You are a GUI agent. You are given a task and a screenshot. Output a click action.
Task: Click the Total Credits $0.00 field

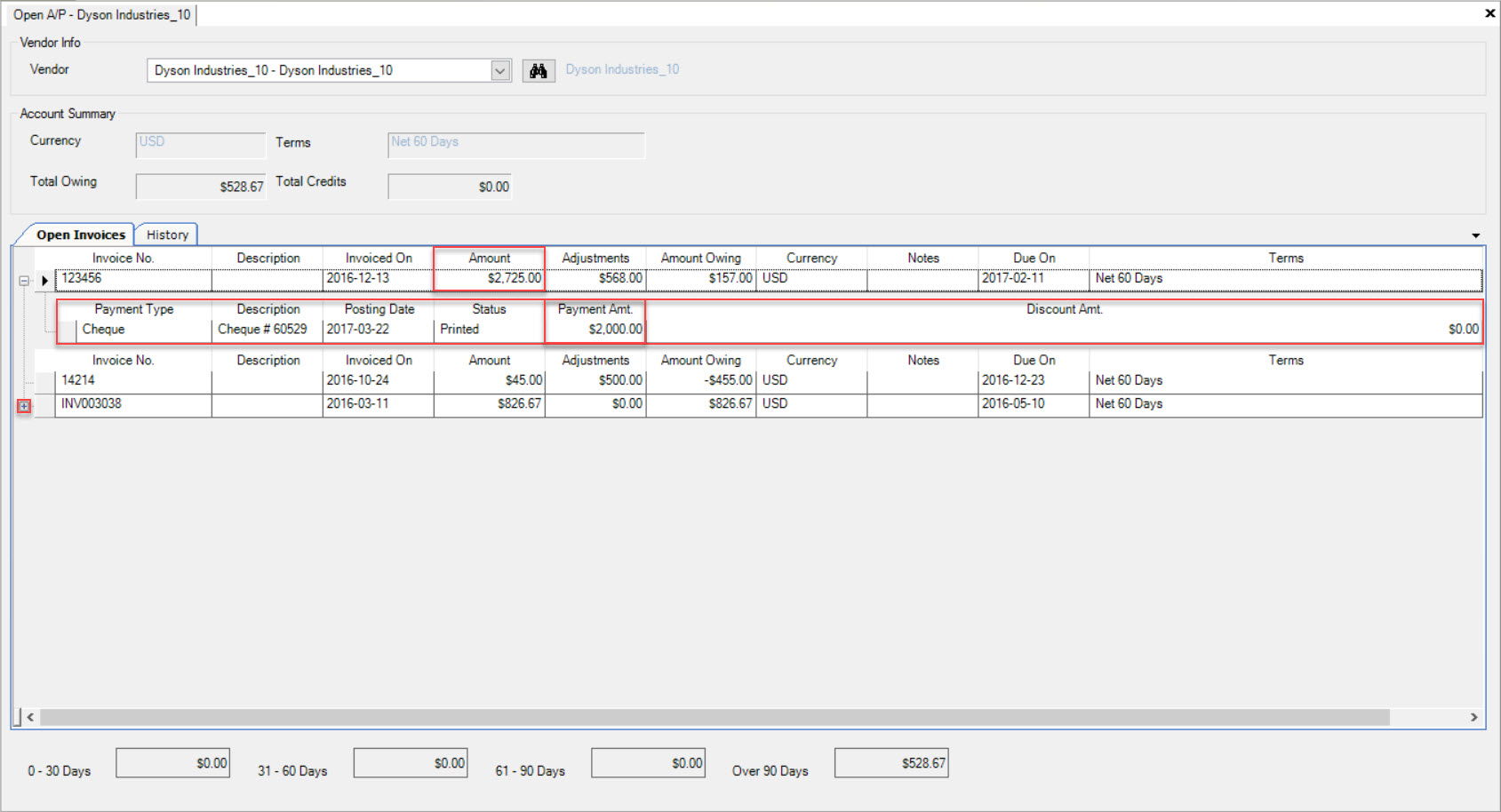coord(450,187)
